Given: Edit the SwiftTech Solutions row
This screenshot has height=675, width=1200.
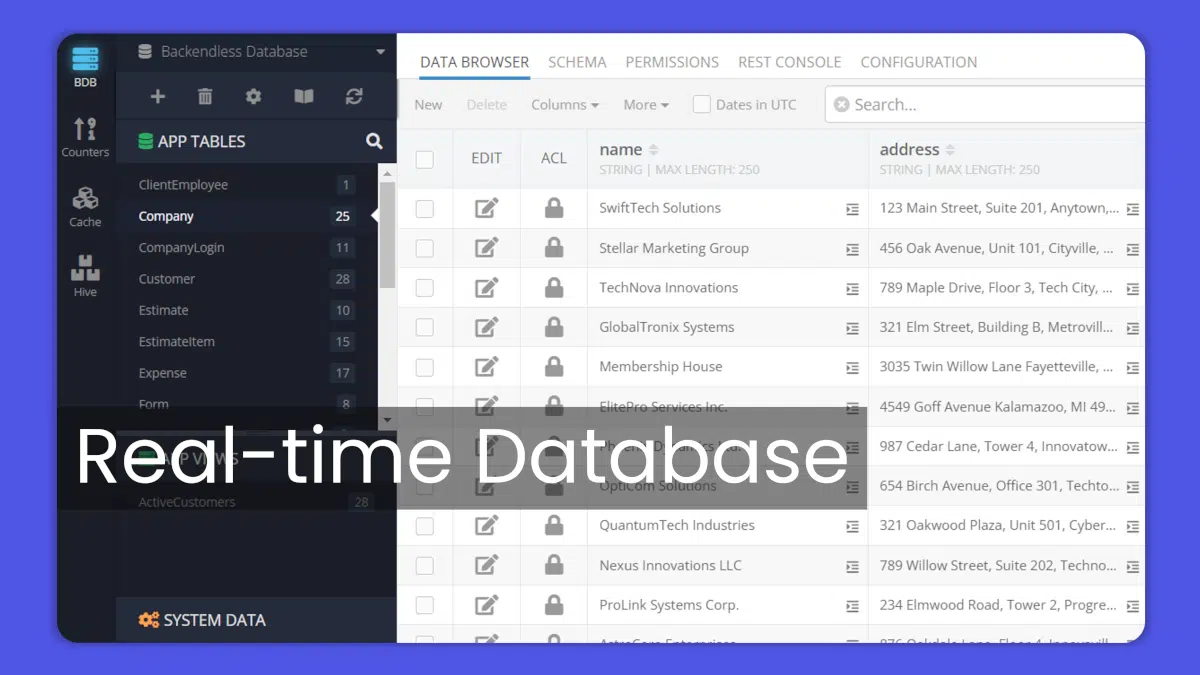Looking at the screenshot, I should point(486,208).
